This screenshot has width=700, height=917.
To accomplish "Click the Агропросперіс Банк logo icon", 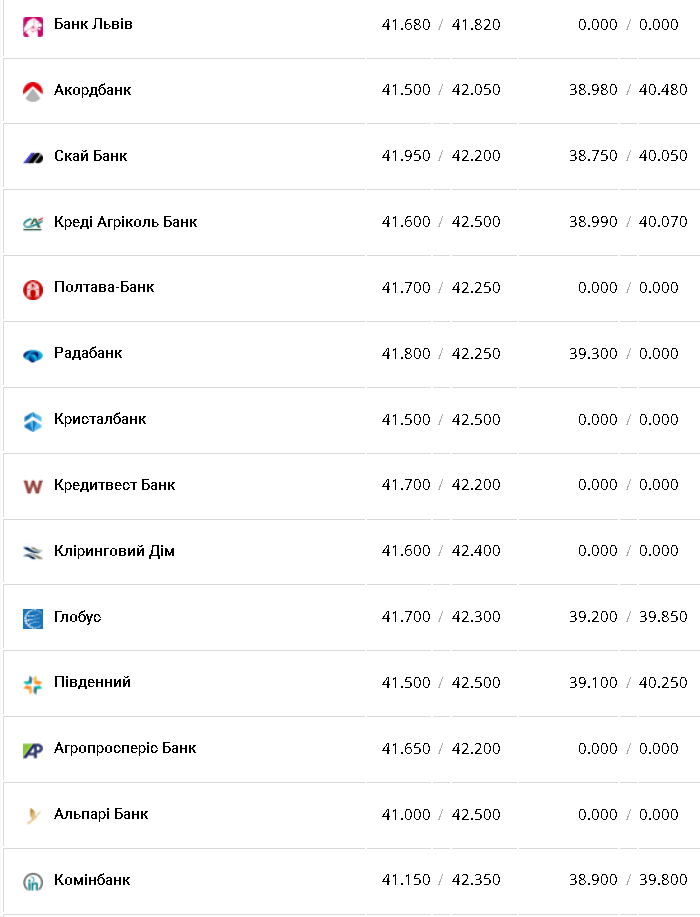I will pos(33,750).
